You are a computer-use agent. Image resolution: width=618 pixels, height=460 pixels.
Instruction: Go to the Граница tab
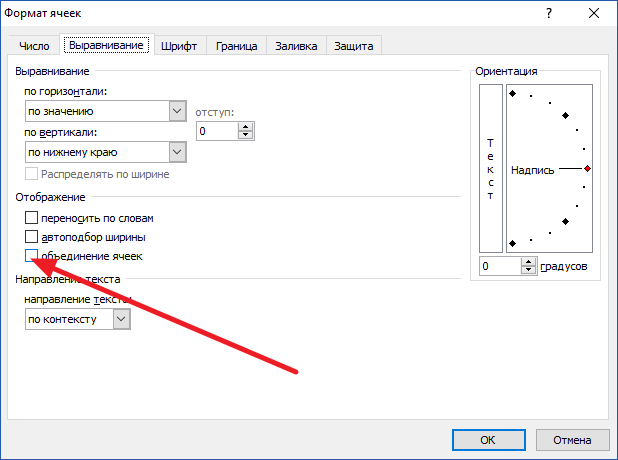[x=237, y=45]
